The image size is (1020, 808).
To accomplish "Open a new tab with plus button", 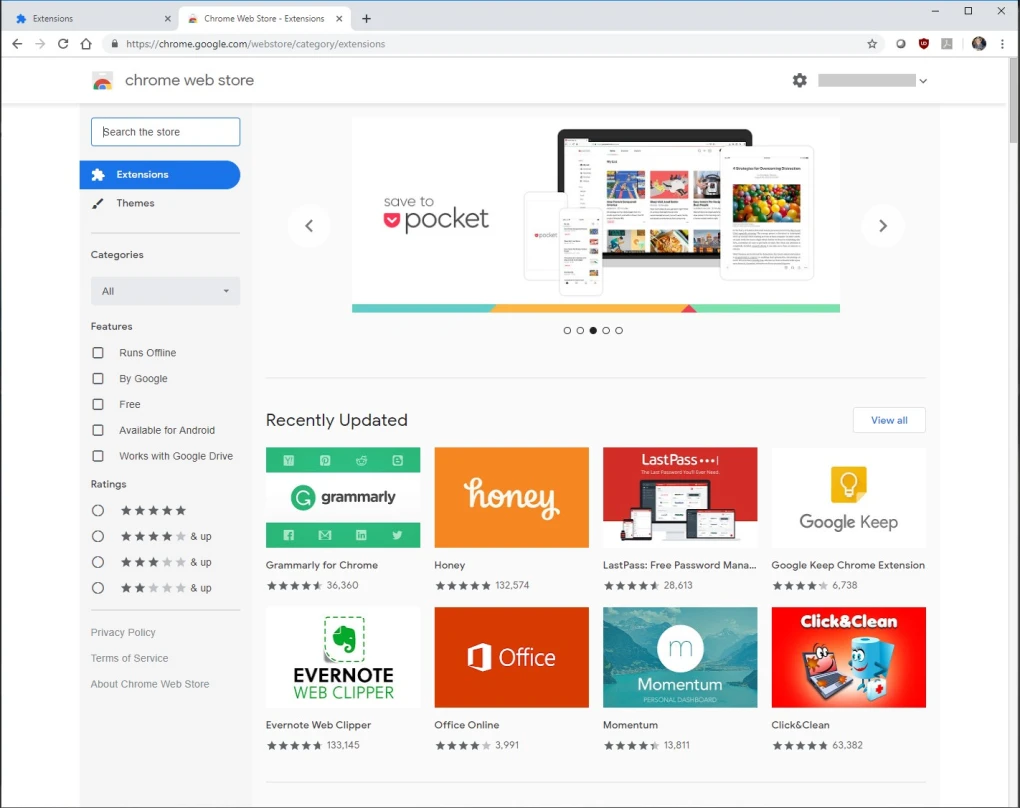I will [366, 19].
